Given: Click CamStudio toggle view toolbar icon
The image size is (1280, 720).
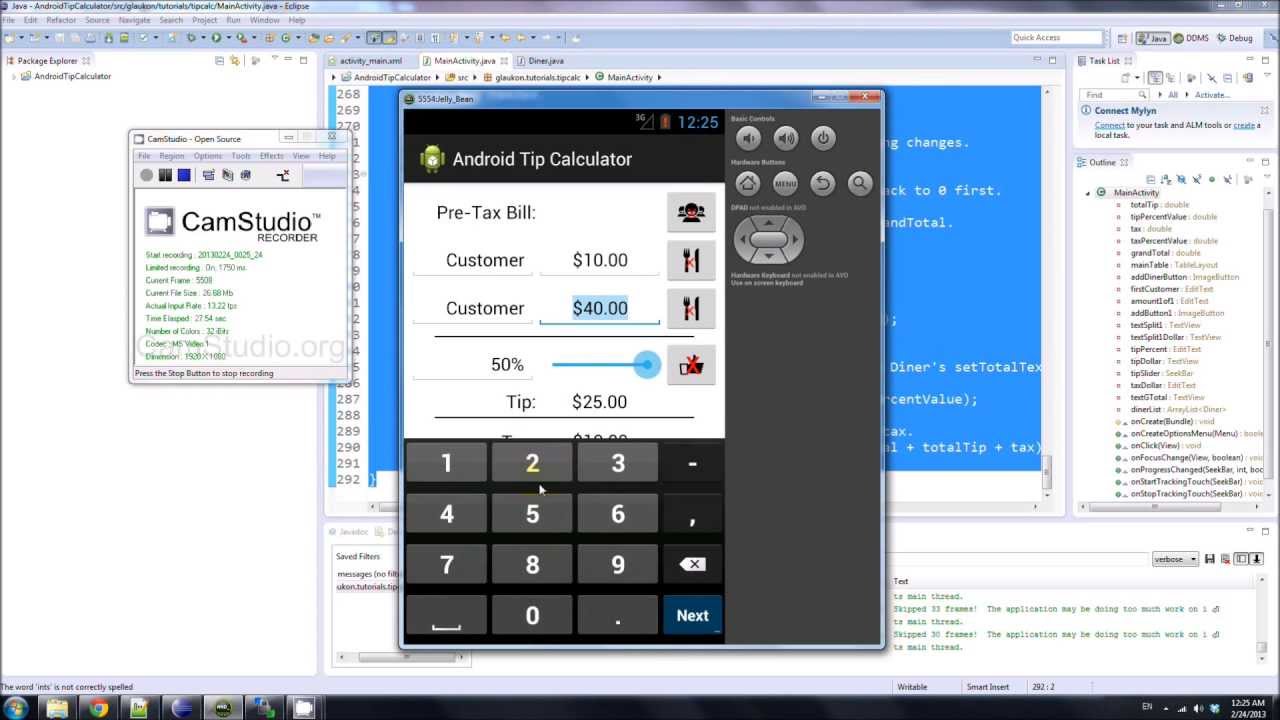Looking at the screenshot, I should (208, 175).
